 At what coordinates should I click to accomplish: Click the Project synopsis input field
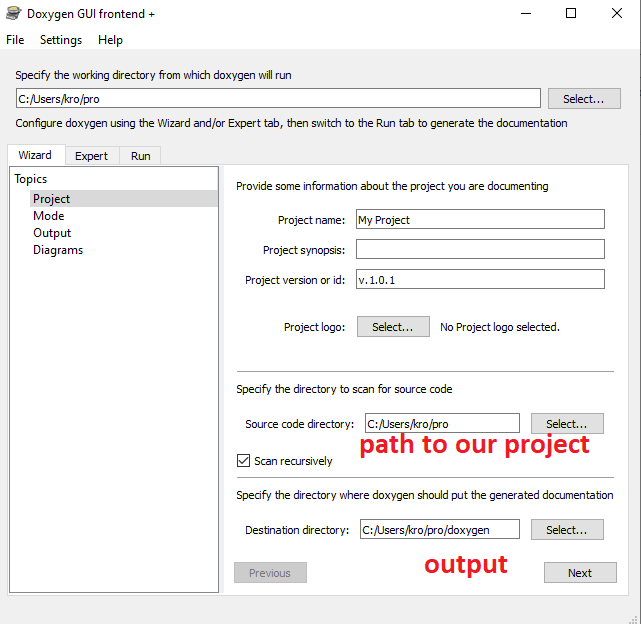(480, 249)
